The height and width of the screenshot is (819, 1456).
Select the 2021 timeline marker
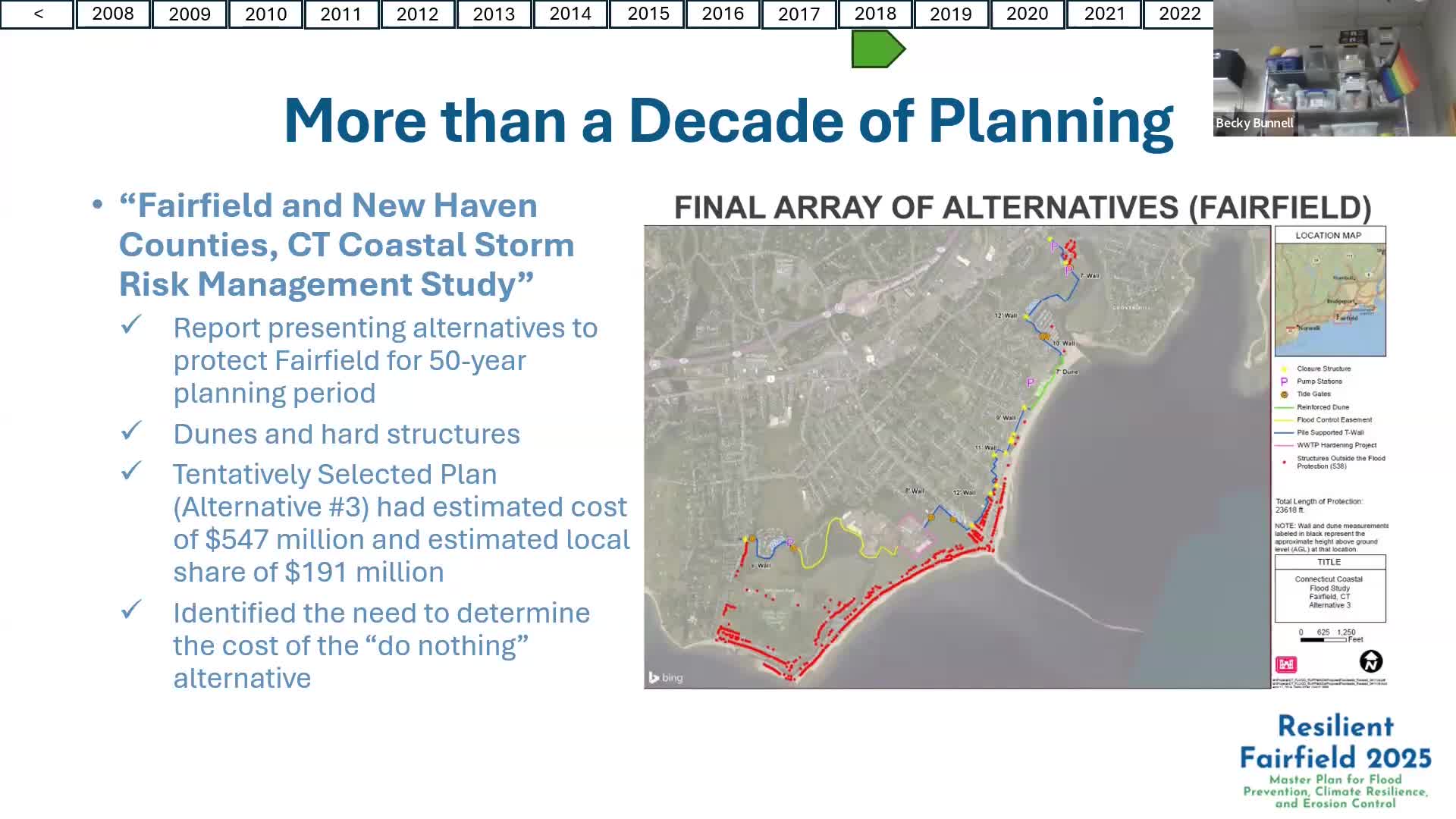pyautogui.click(x=1104, y=14)
